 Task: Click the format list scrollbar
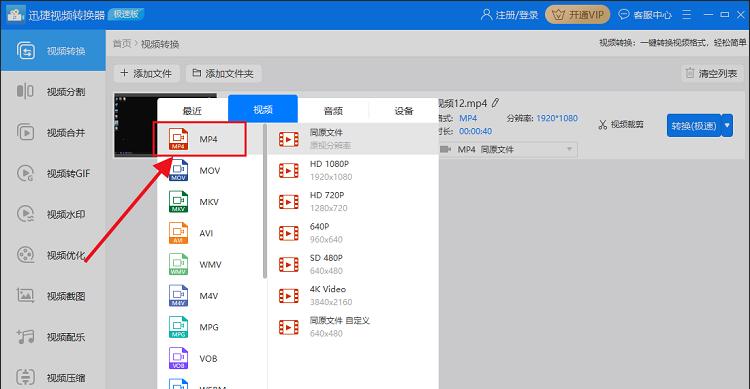tap(265, 201)
